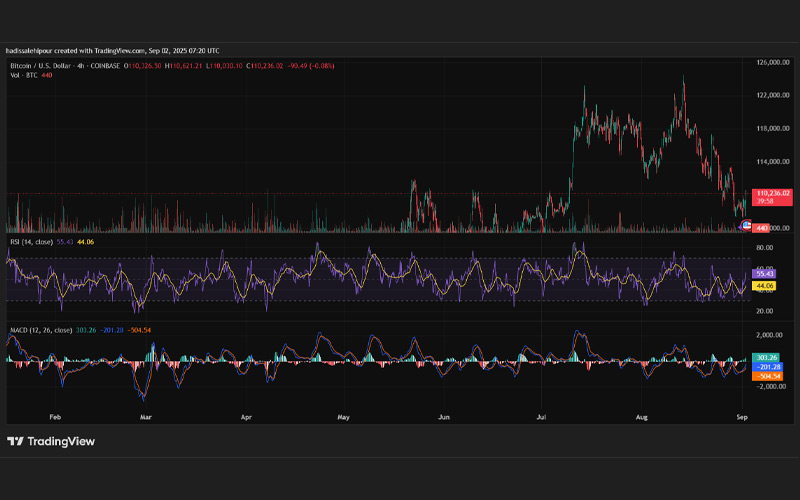Click the 122,000.00 price axis label
Viewport: 800px width, 500px height.
[x=773, y=95]
